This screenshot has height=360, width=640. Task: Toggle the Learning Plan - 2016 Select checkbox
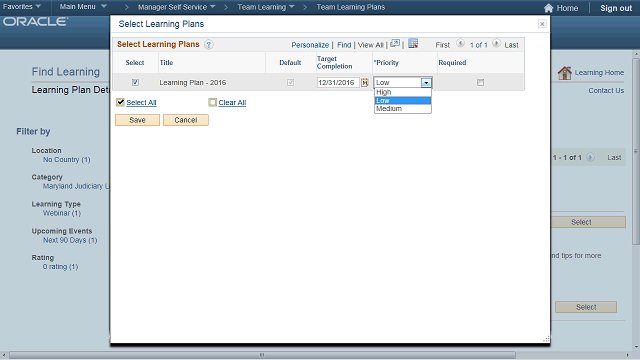(x=135, y=82)
